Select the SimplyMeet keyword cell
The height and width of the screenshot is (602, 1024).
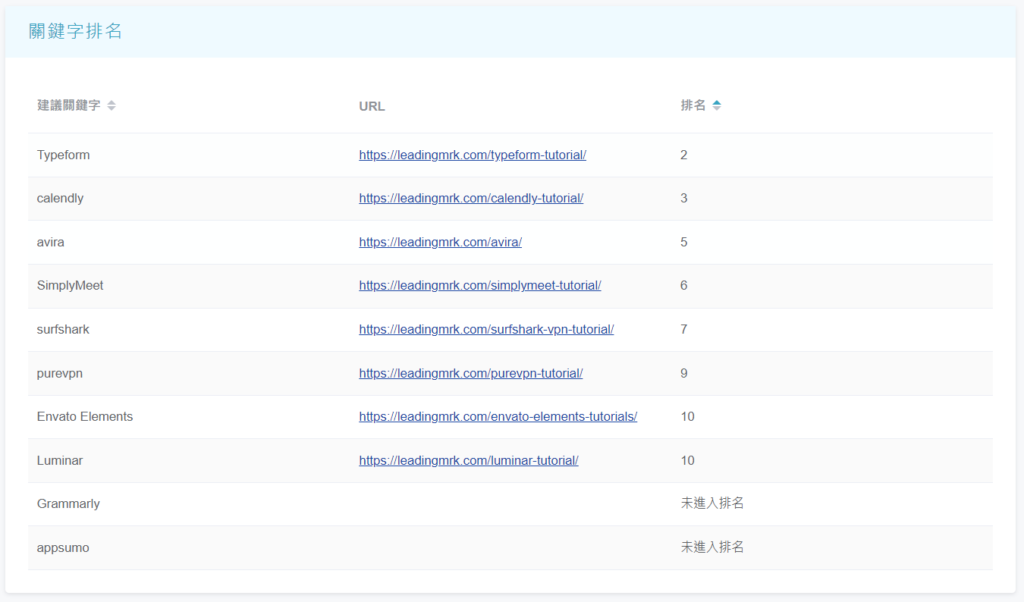pos(70,285)
